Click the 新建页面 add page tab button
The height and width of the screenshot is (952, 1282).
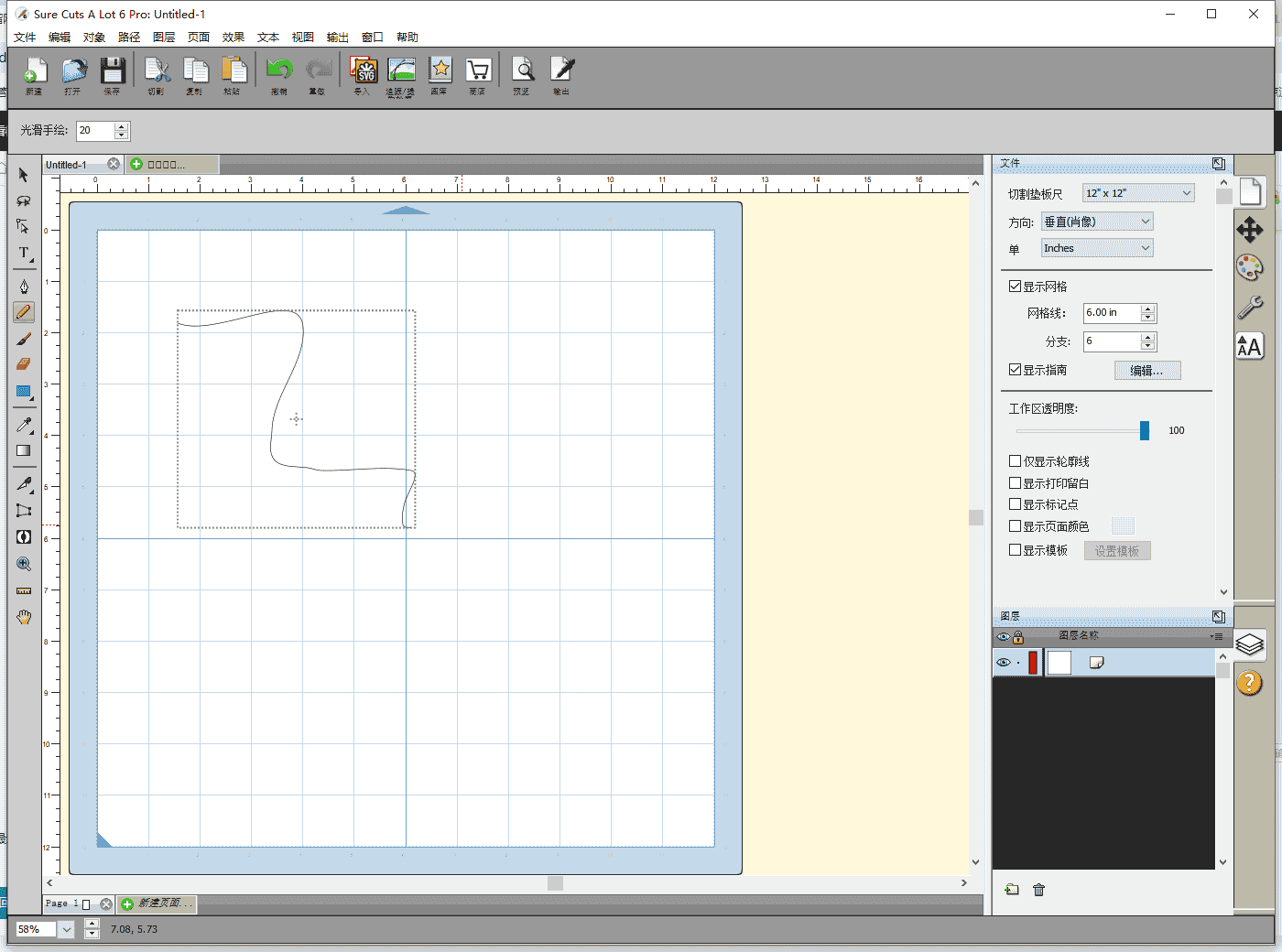157,903
